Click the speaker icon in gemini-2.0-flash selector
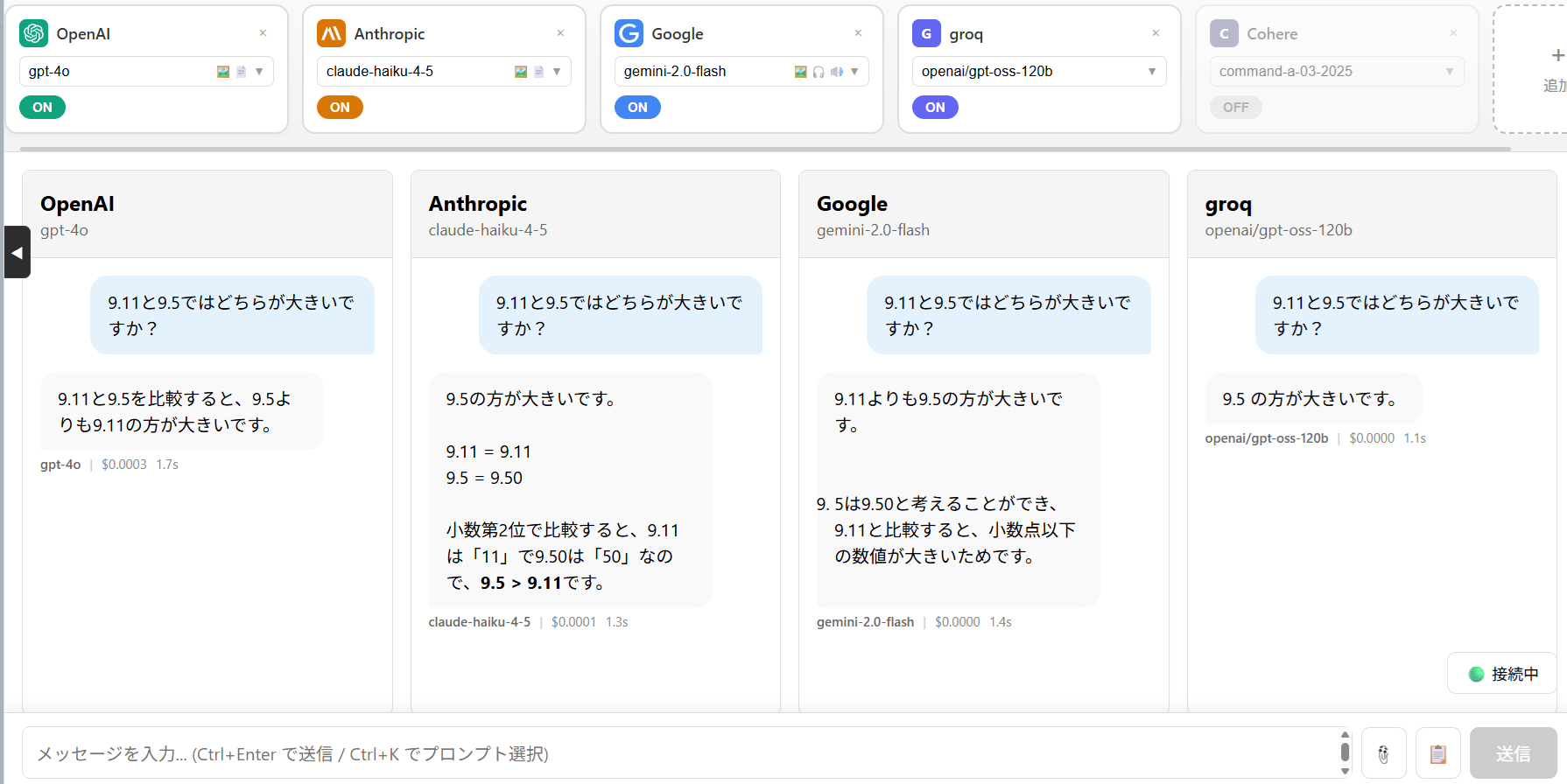Screen dimensions: 1567x784 pos(837,72)
